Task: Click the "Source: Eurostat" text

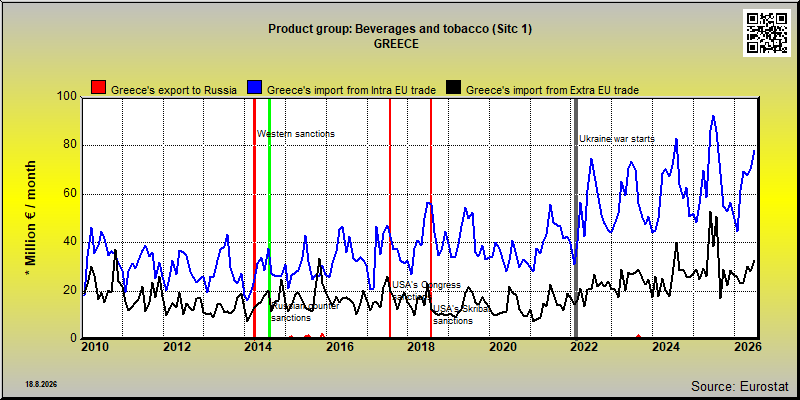Action: point(739,386)
